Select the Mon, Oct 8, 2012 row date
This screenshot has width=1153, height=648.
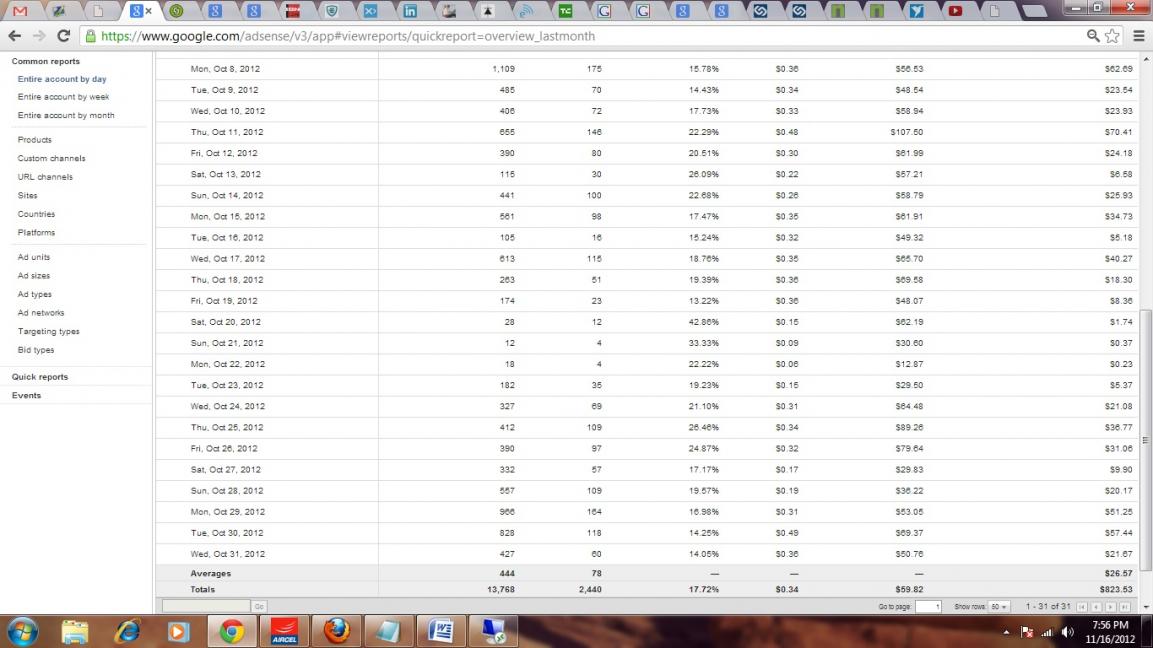[225, 69]
